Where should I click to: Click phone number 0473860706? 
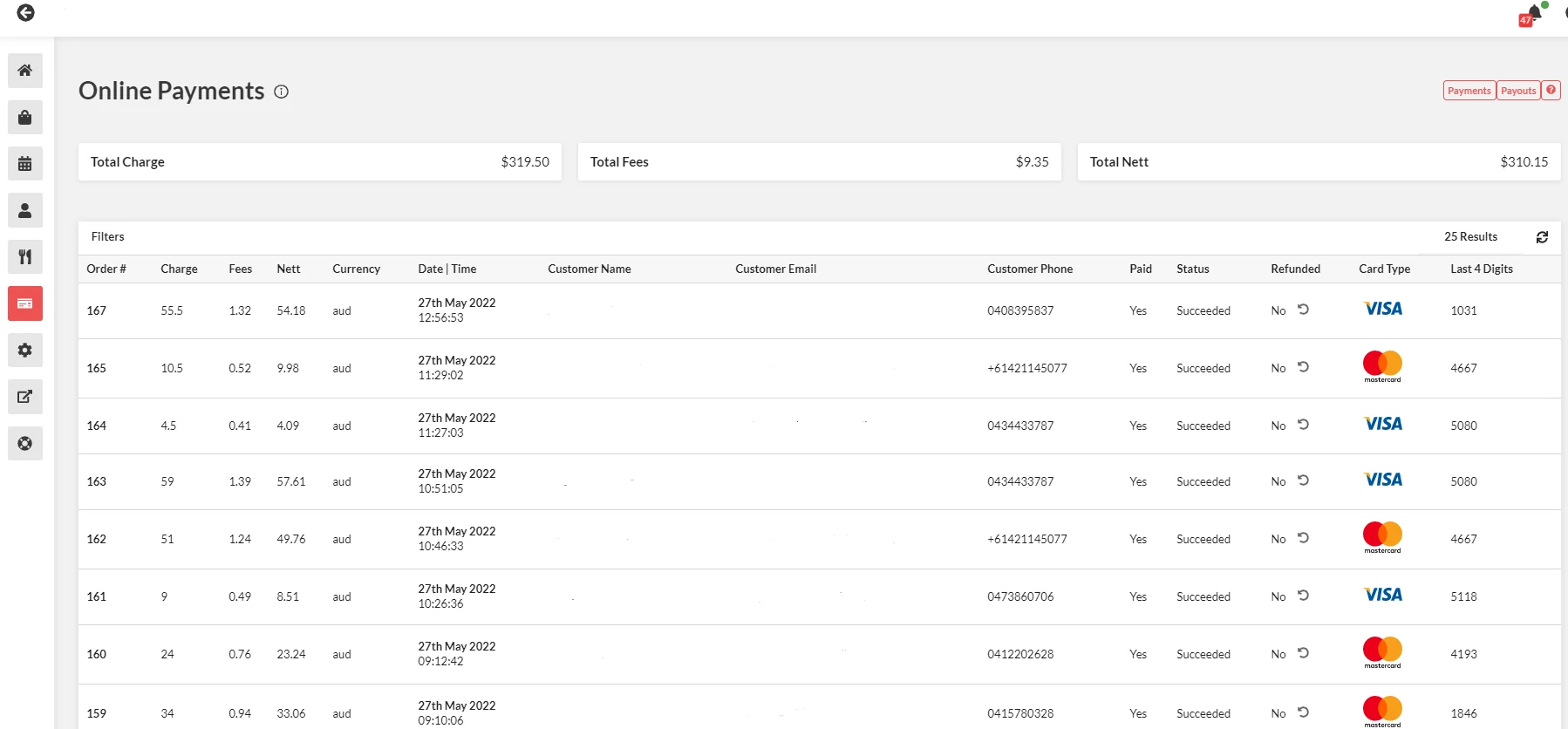(x=1020, y=596)
